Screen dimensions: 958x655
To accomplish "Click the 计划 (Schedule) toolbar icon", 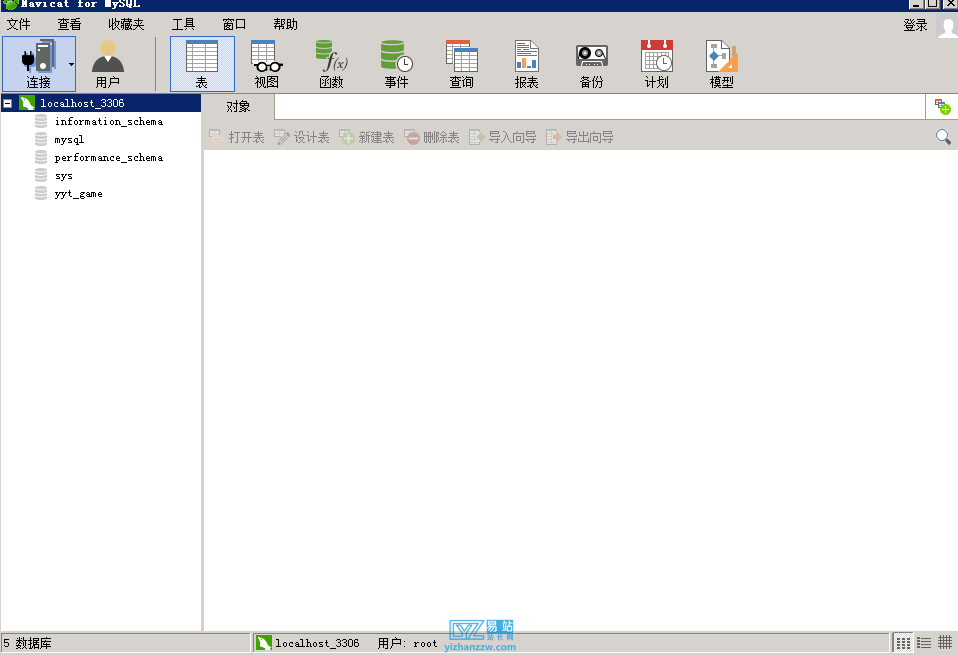I will pyautogui.click(x=656, y=63).
